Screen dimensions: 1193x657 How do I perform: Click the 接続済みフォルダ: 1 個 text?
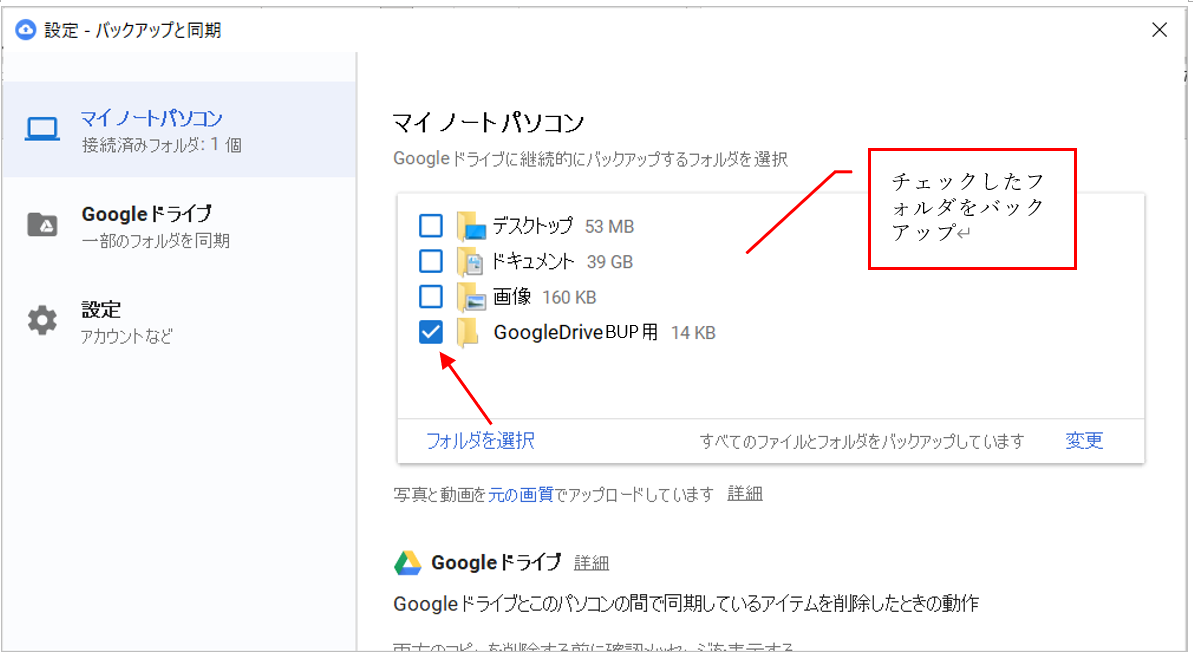[161, 145]
